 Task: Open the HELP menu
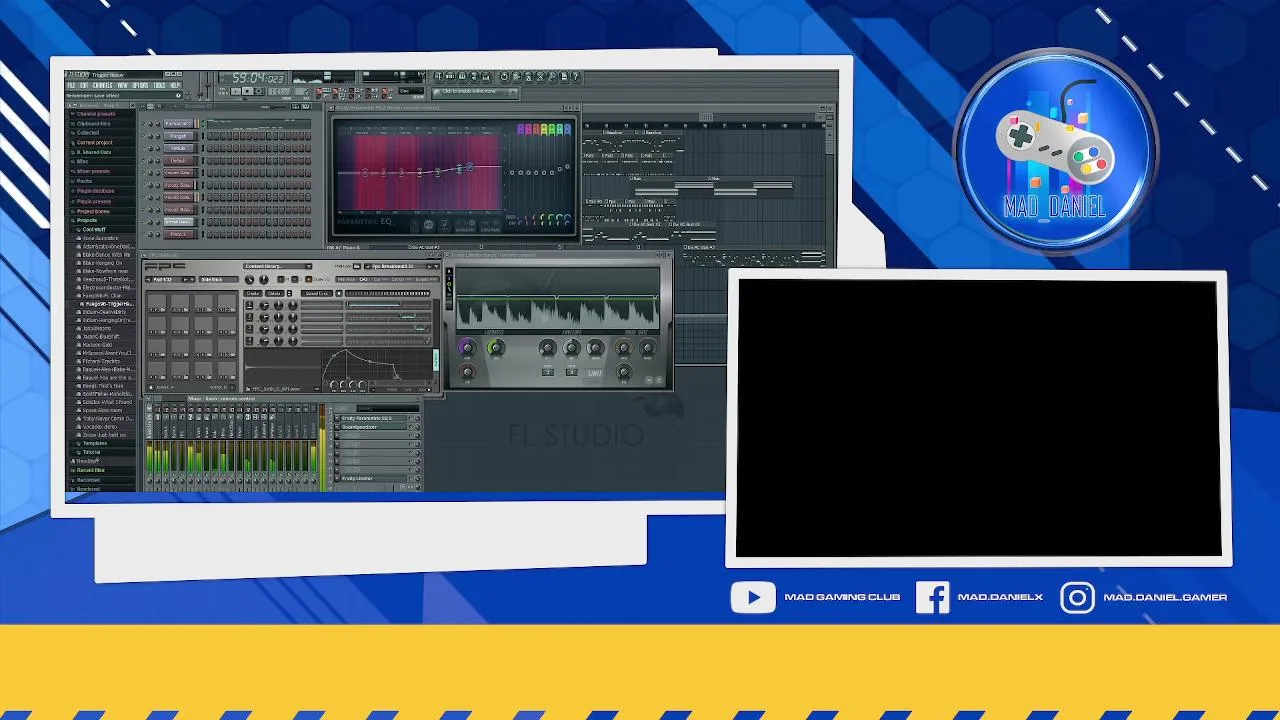(175, 85)
